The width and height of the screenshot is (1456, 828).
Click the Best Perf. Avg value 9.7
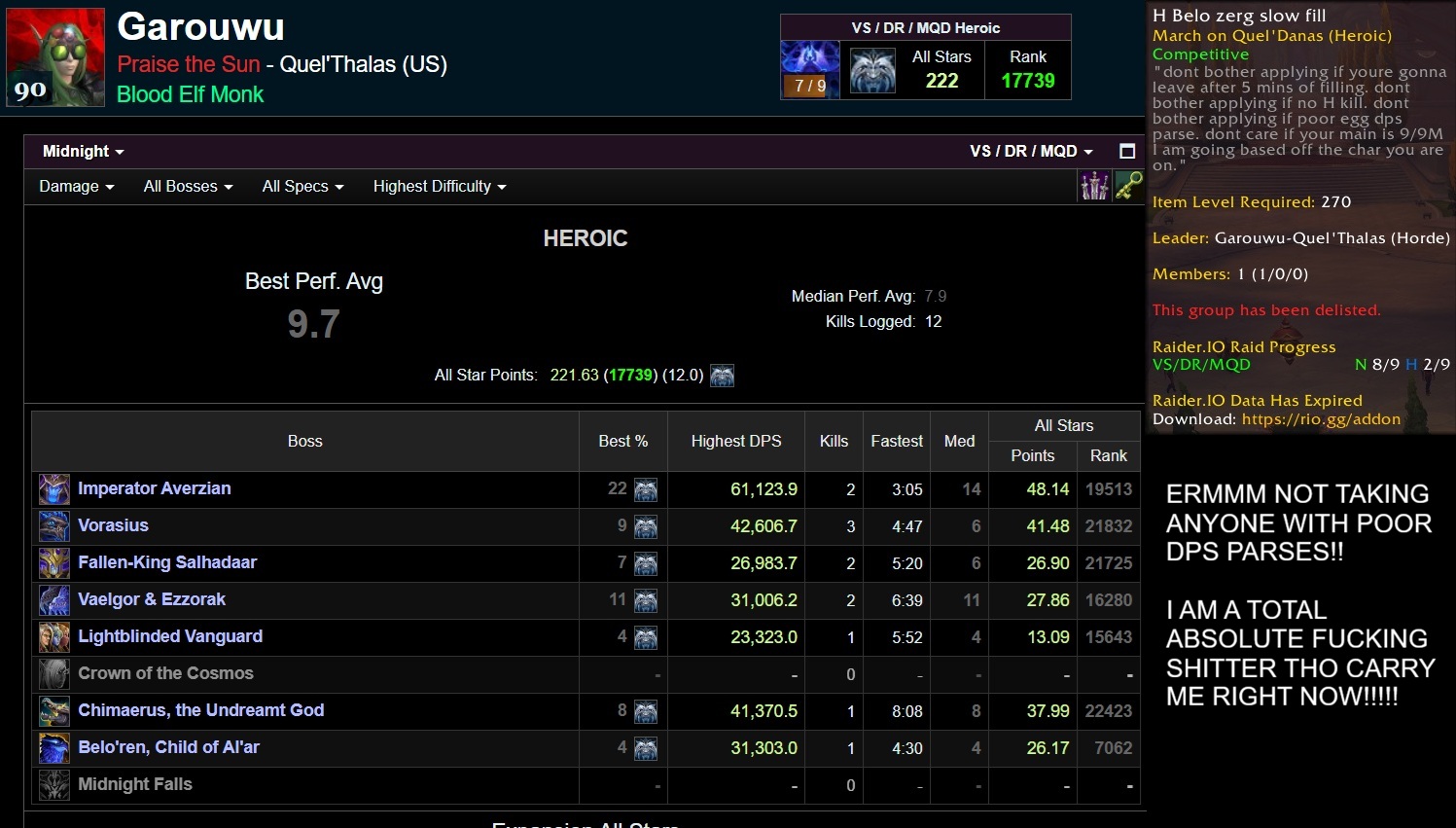313,324
